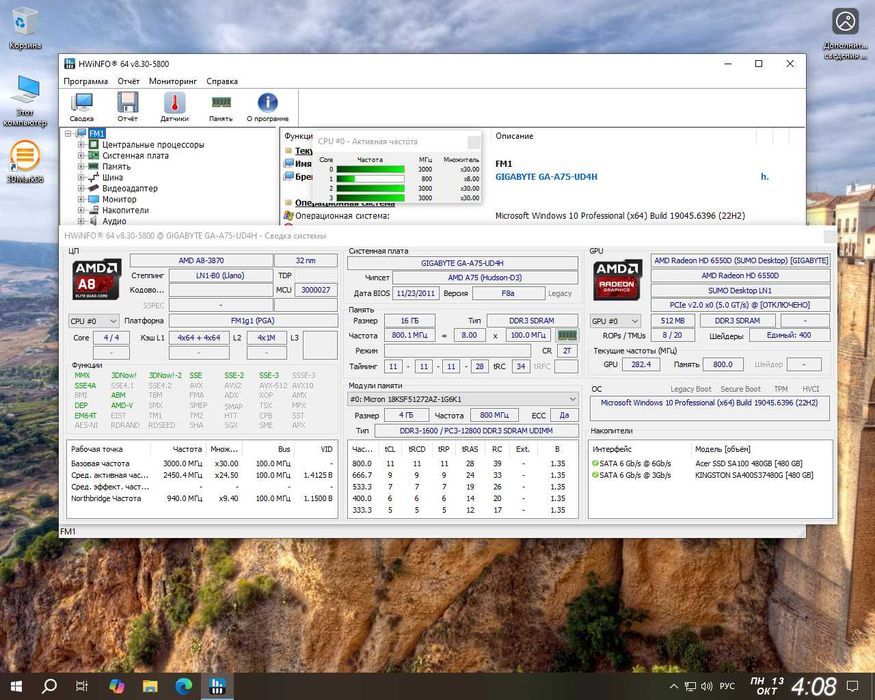Screen dimensions: 875x700
Task: Open Task View on the taskbar
Action: (x=82, y=686)
